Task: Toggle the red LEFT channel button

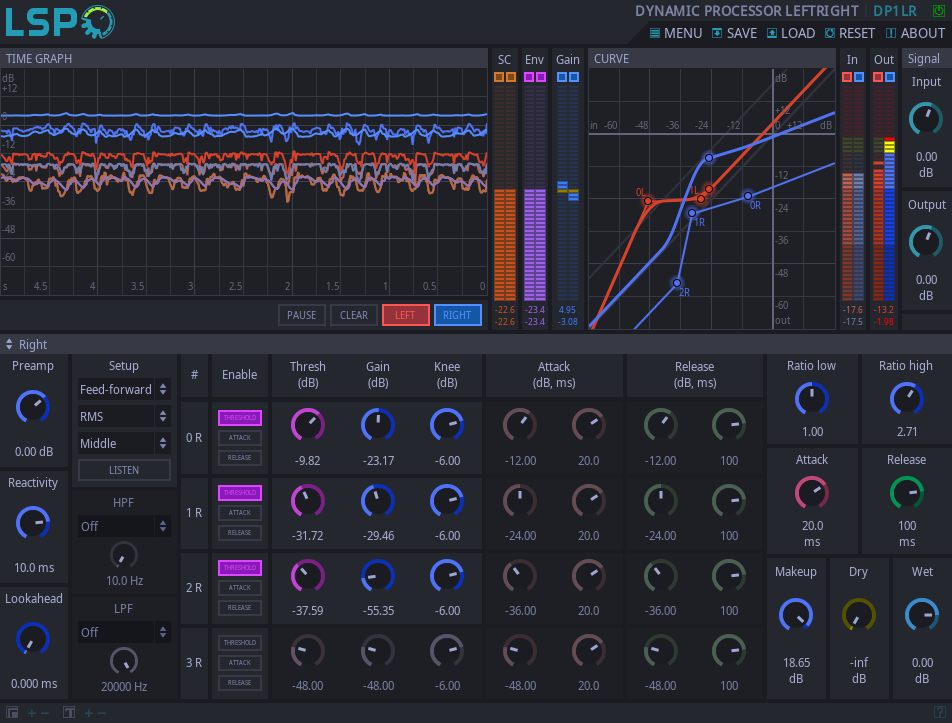Action: coord(406,315)
